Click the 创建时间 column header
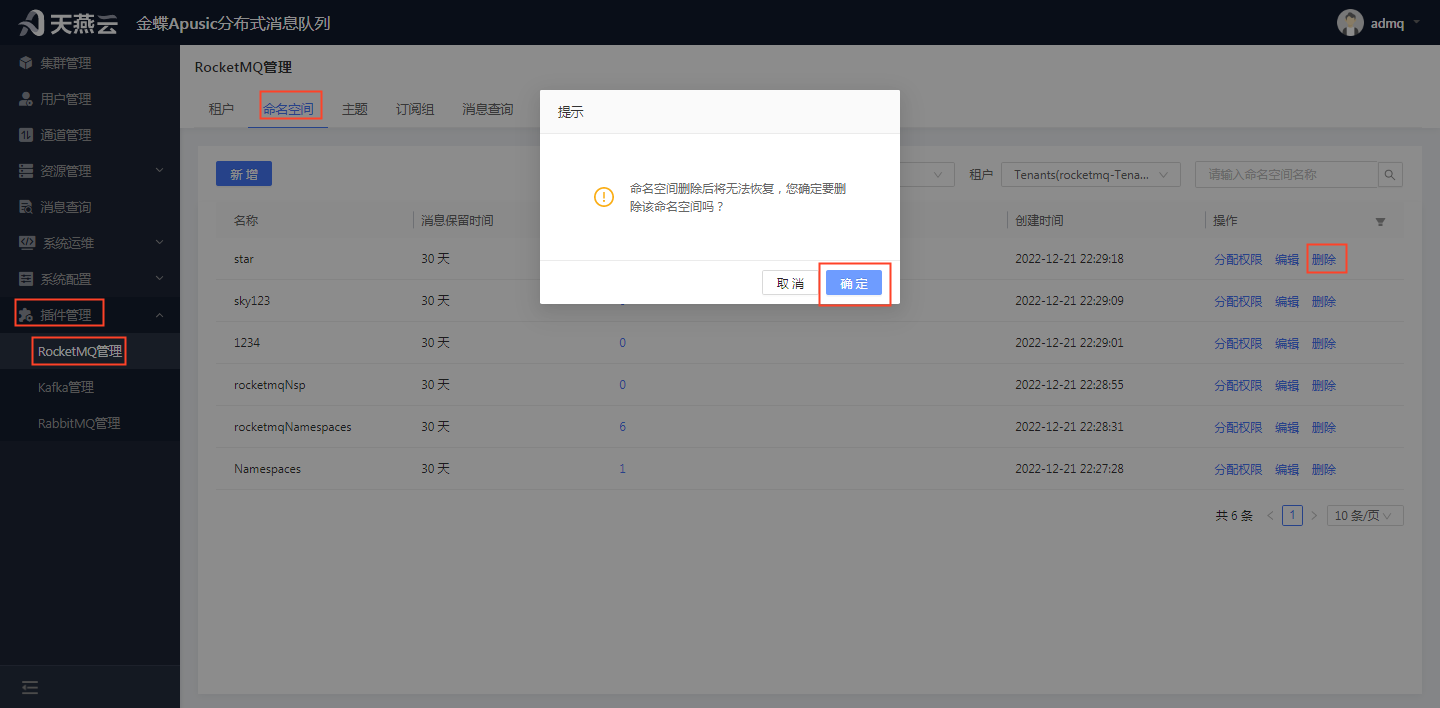 pyautogui.click(x=1039, y=221)
